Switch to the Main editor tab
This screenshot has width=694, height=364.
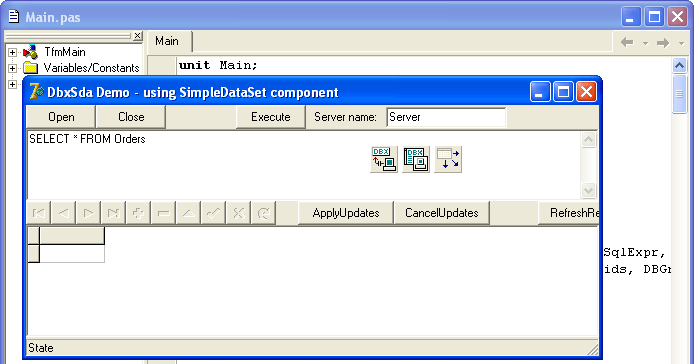click(x=167, y=41)
